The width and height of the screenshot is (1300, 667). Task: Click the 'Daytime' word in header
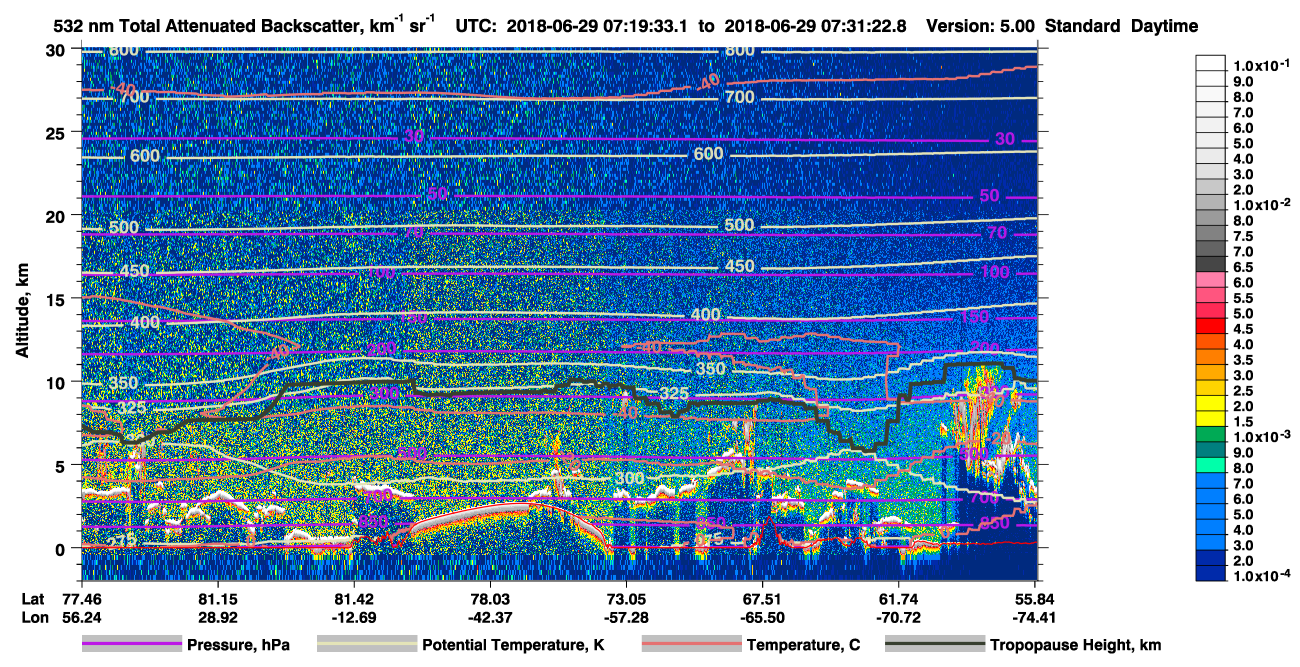pos(1164,26)
